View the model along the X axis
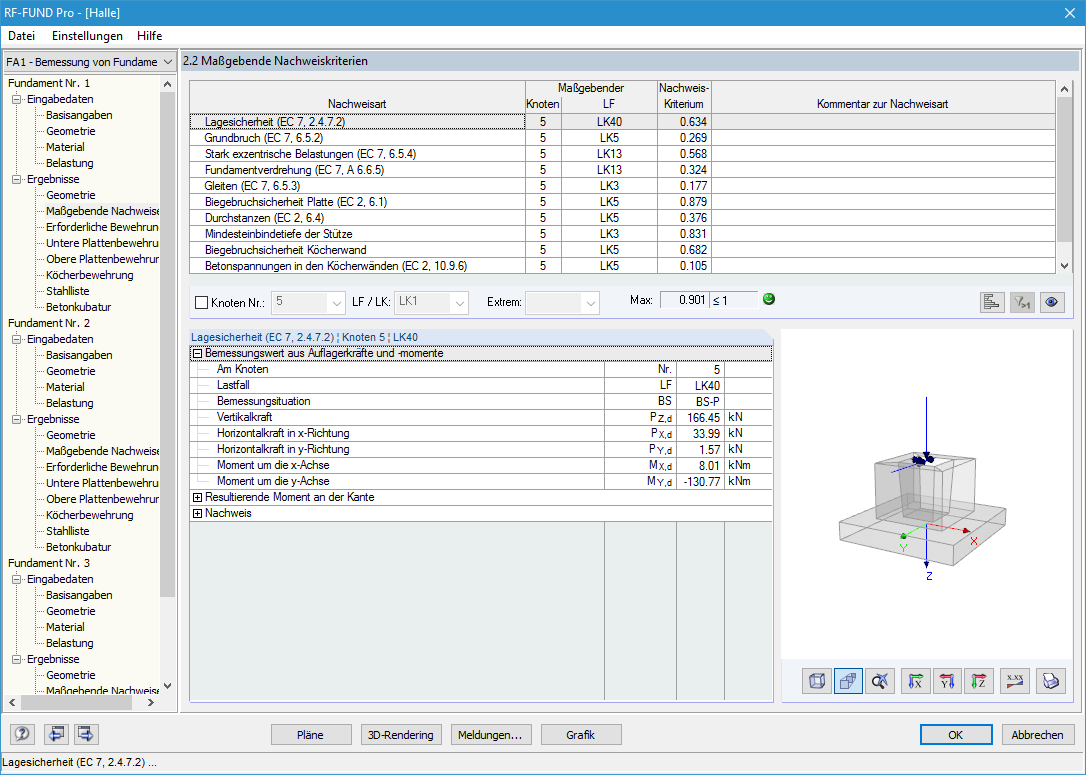The width and height of the screenshot is (1086, 775). pos(916,682)
